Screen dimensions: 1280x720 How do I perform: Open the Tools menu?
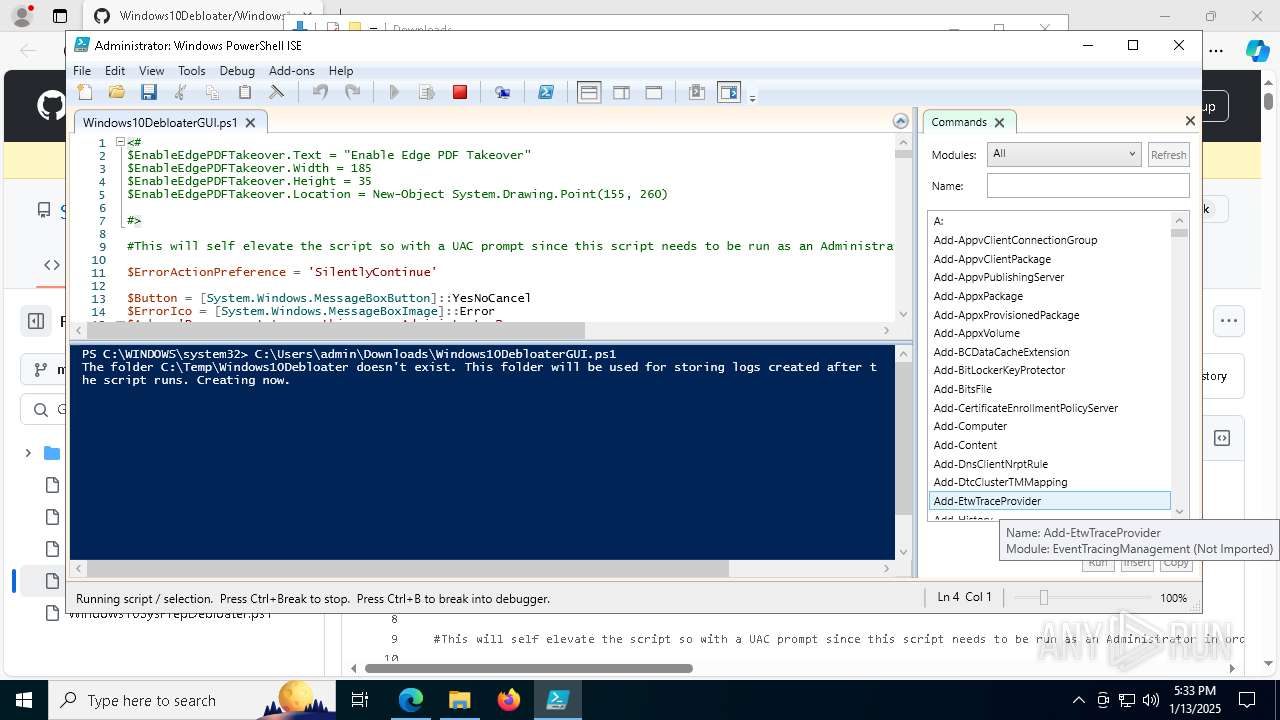[x=191, y=71]
